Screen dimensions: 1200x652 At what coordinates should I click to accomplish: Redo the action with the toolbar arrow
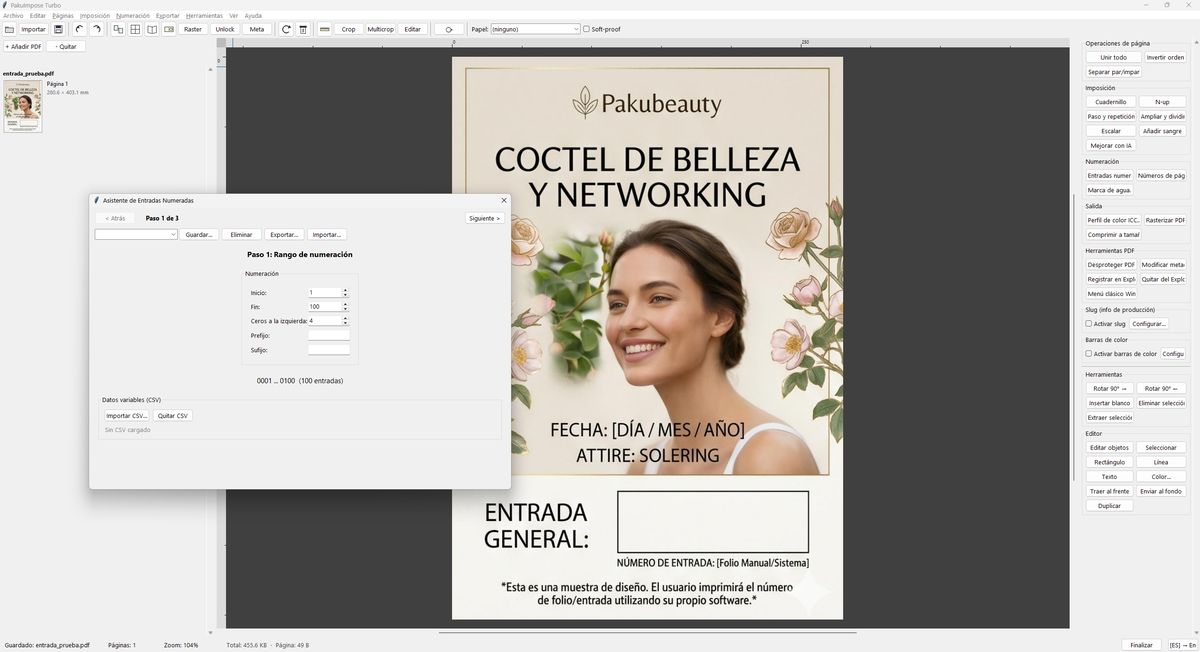click(x=96, y=29)
